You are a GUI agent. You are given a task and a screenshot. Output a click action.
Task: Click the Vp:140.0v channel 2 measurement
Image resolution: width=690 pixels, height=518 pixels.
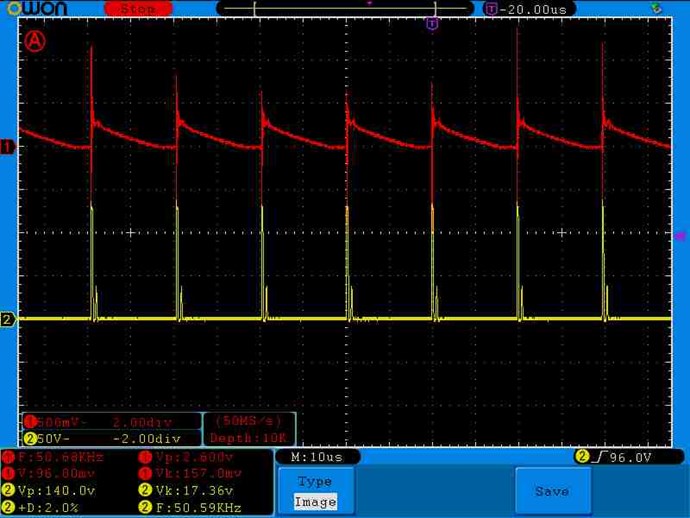49,490
